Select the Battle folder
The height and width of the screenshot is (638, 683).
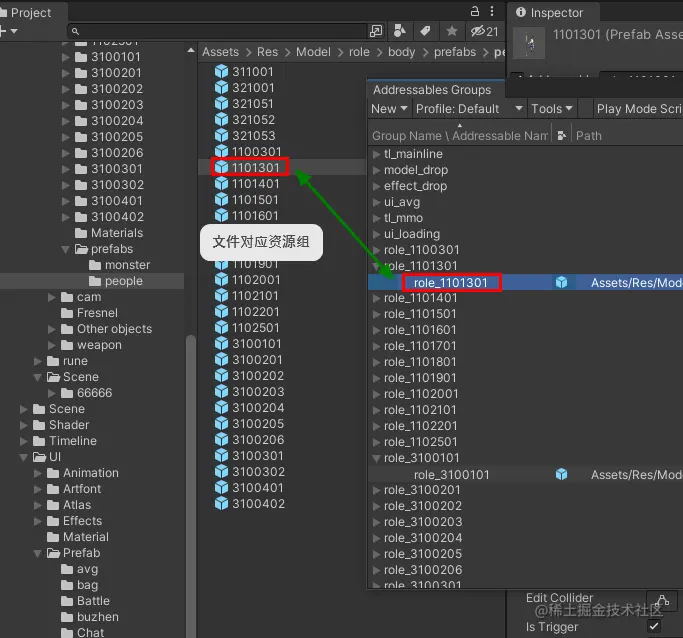tap(85, 601)
